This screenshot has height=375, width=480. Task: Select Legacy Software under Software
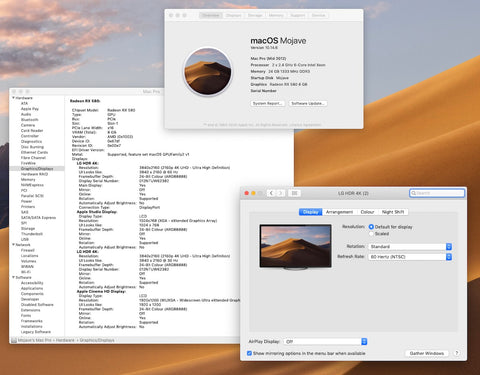point(36,332)
